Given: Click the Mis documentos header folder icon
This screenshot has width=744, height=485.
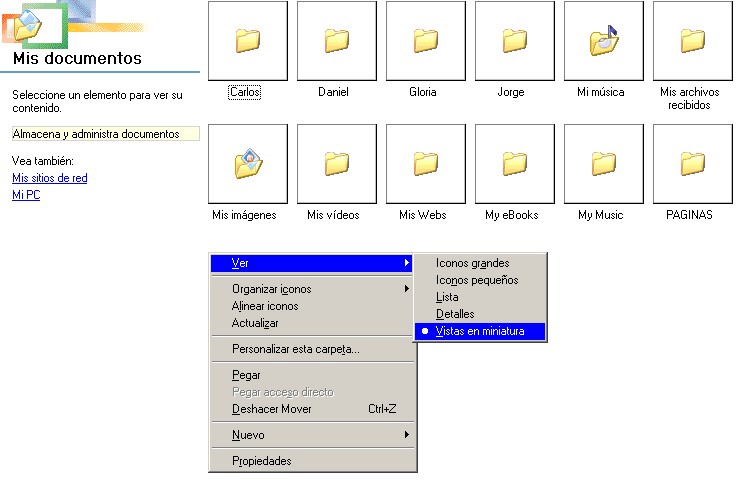Looking at the screenshot, I should click(28, 25).
